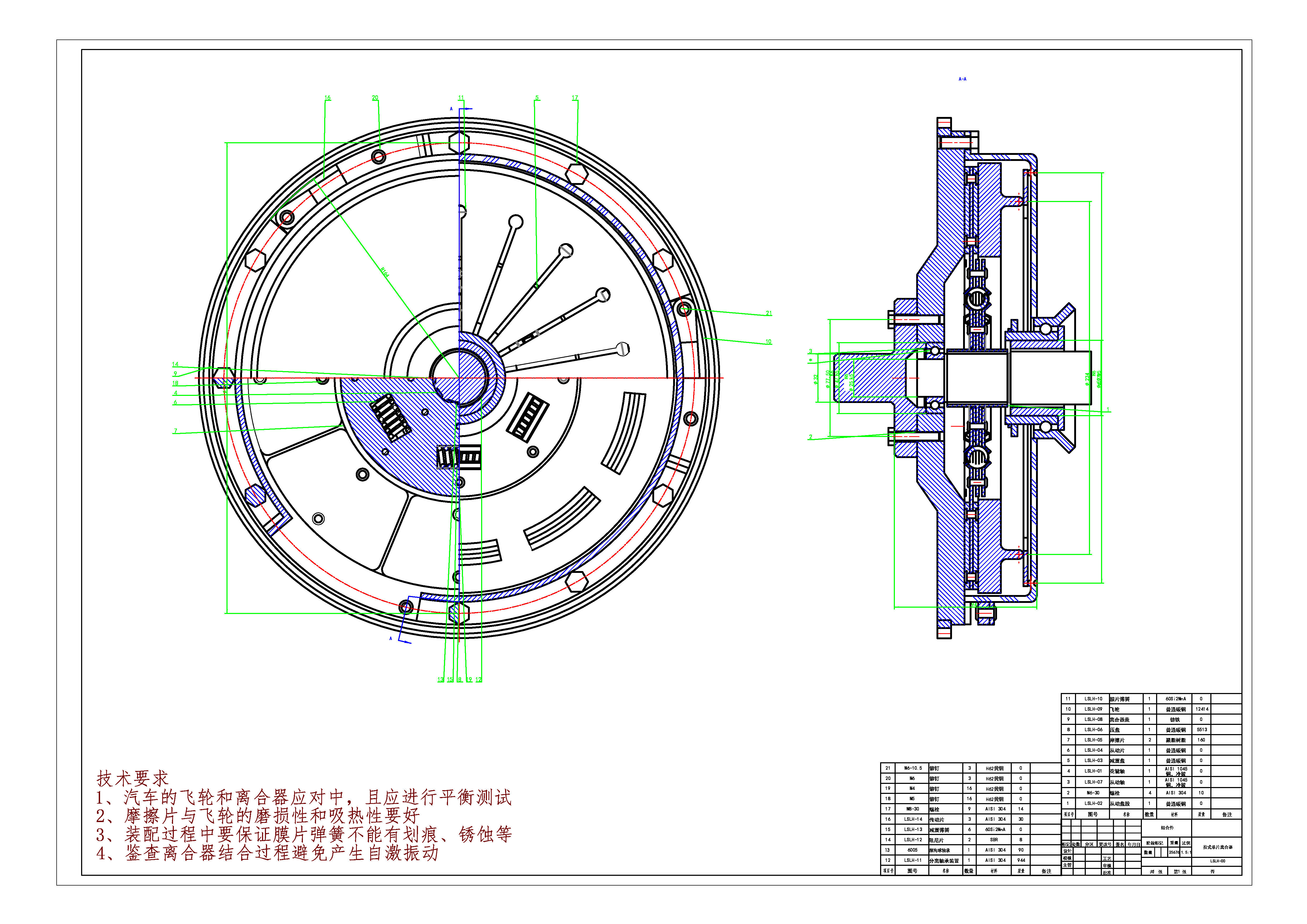The height and width of the screenshot is (924, 1307).
Task: Click the 分离轴承装置 row in the parts table
Action: [x=944, y=861]
